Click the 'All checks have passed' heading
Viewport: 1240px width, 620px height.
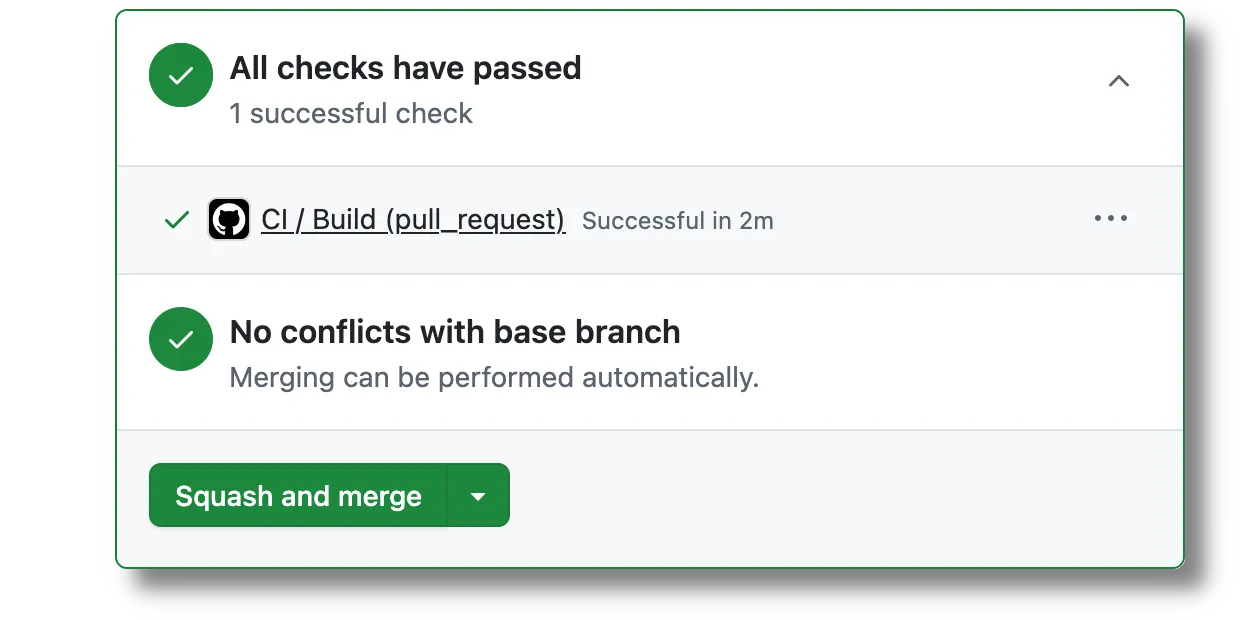coord(405,68)
